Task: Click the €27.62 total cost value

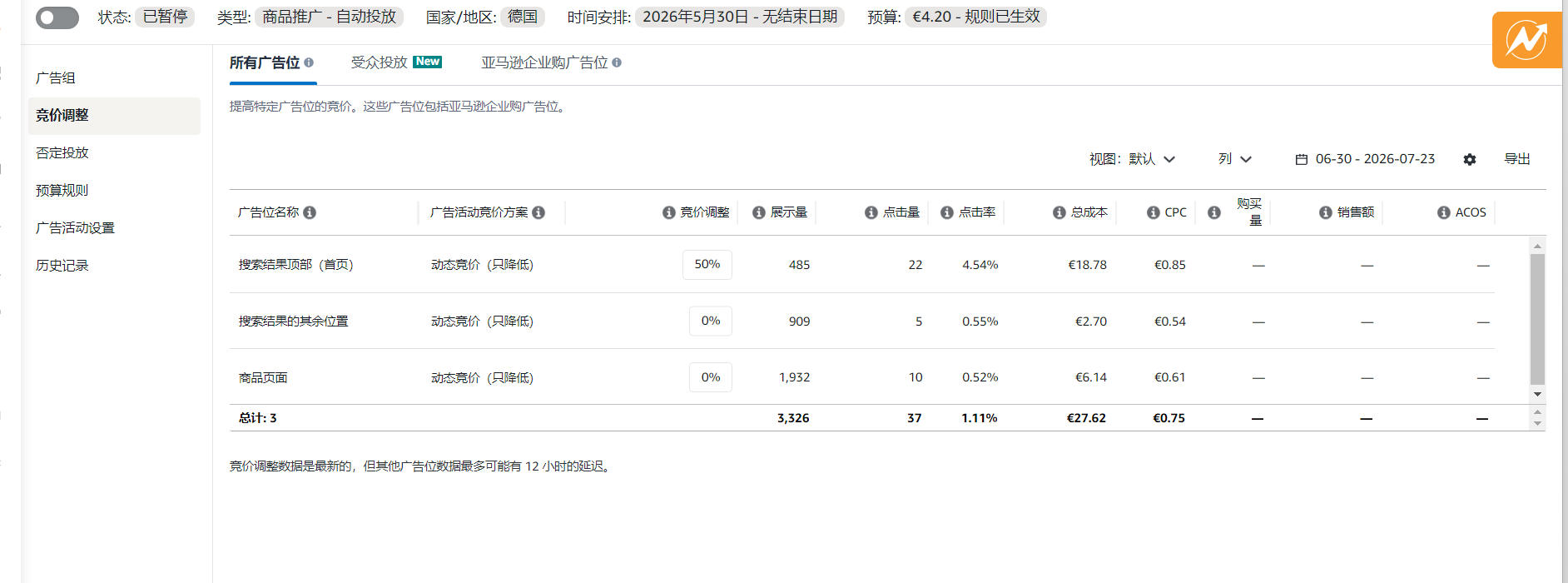Action: (x=1086, y=418)
